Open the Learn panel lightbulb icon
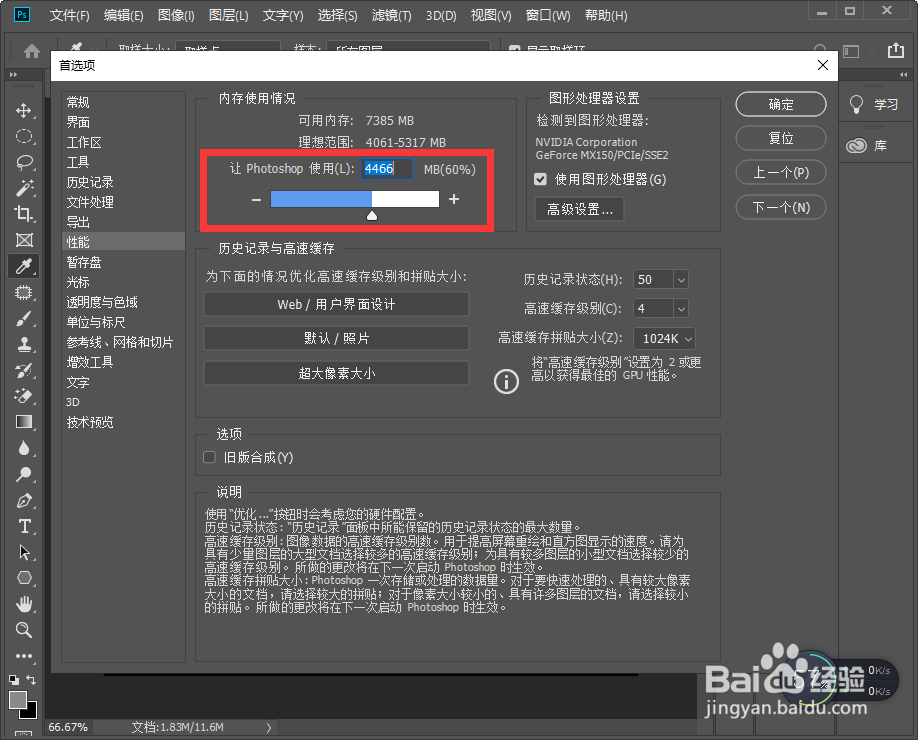The width and height of the screenshot is (918, 740). [856, 104]
